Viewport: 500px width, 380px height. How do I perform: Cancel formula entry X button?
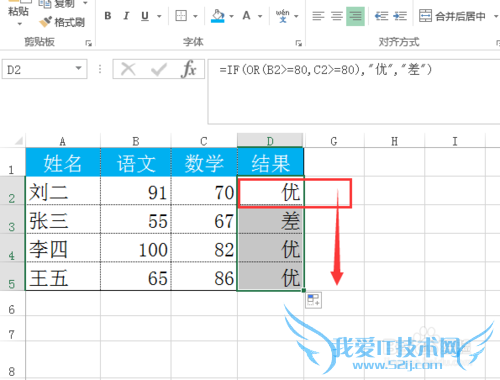pyautogui.click(x=128, y=69)
